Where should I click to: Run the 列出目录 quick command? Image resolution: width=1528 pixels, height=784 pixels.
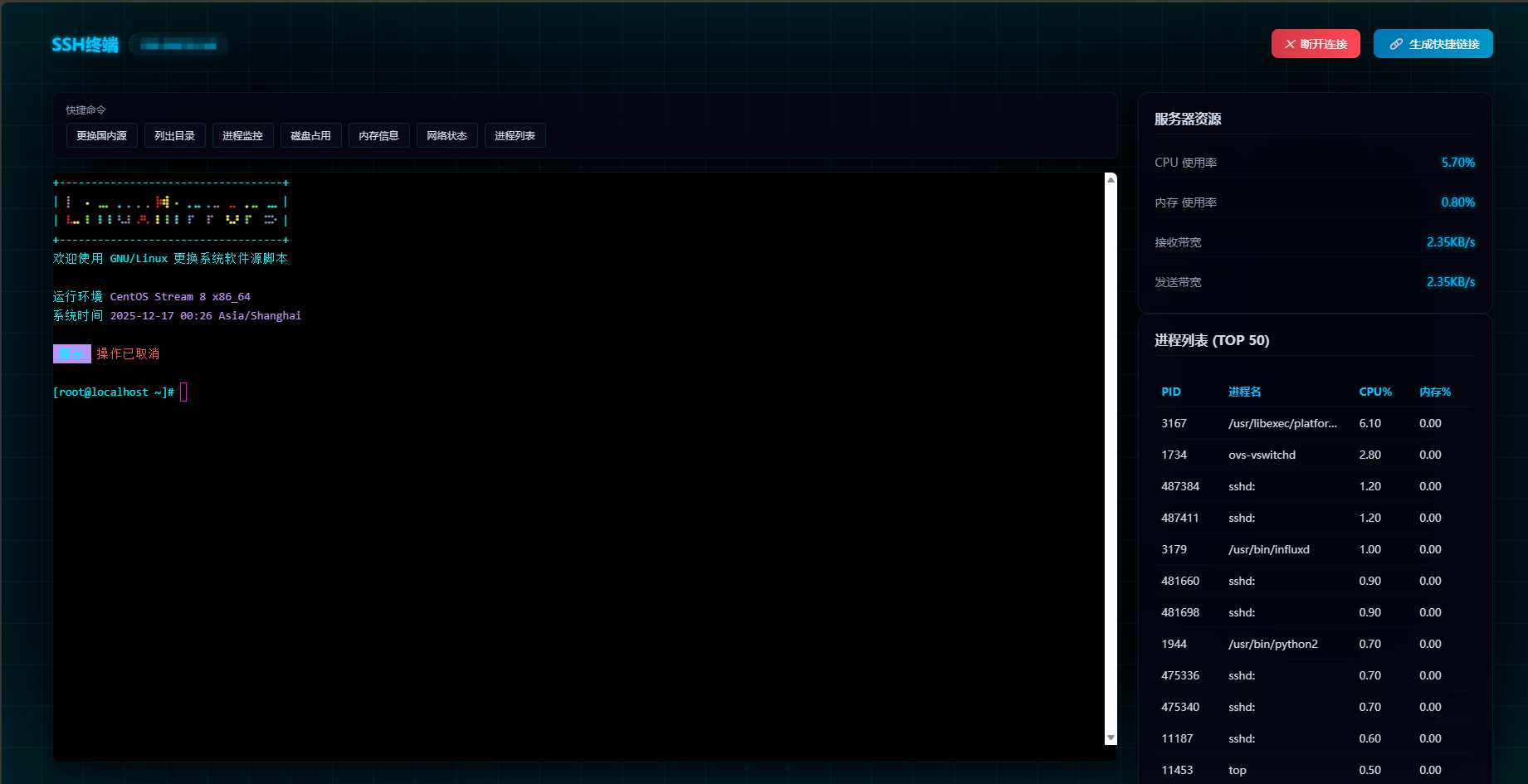pyautogui.click(x=175, y=136)
